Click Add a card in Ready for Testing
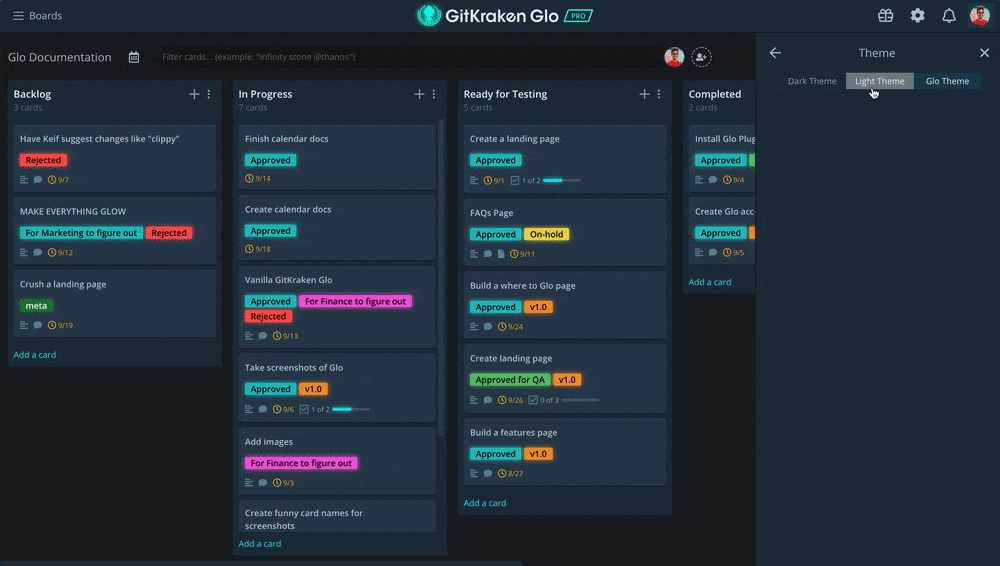 click(485, 503)
